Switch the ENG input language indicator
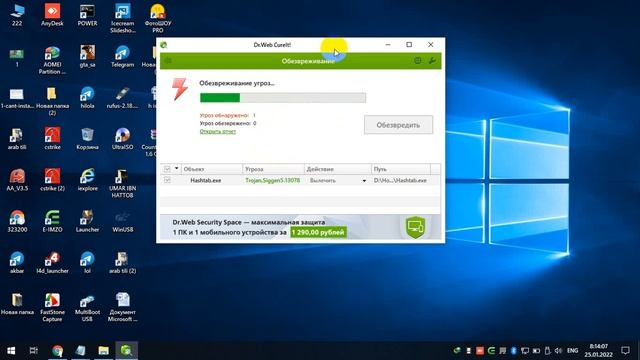This screenshot has width=640, height=360. click(573, 351)
